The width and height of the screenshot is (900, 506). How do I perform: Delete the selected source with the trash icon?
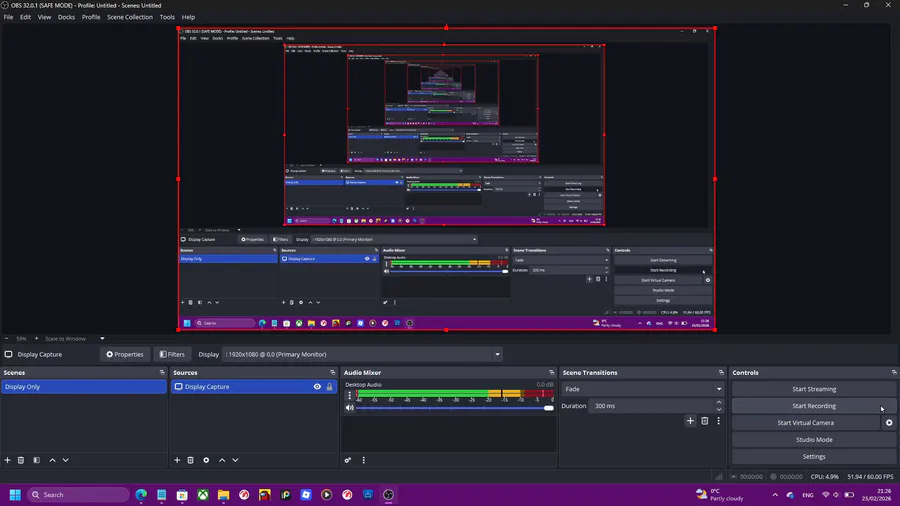(x=191, y=460)
